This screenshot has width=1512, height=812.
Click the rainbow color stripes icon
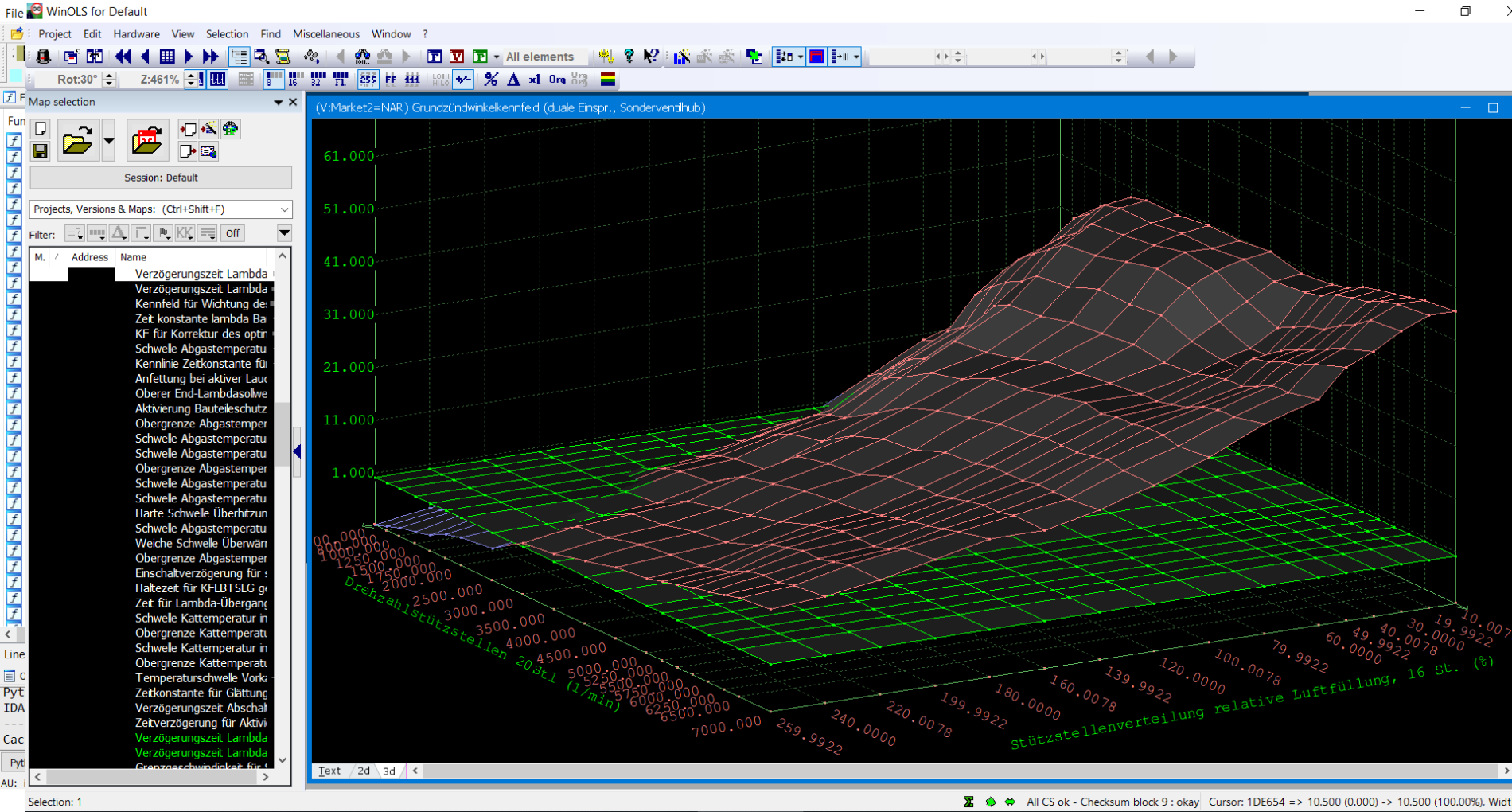(608, 80)
